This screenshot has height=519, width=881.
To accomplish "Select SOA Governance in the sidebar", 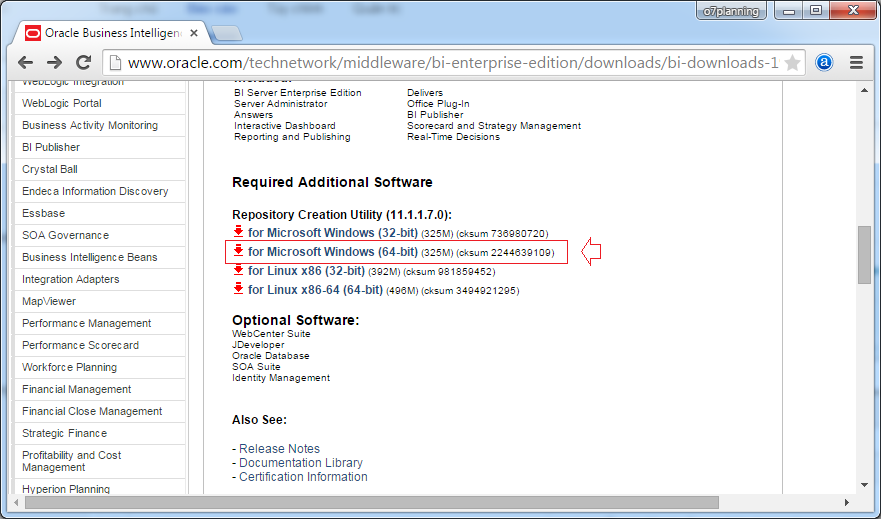I will (x=100, y=235).
